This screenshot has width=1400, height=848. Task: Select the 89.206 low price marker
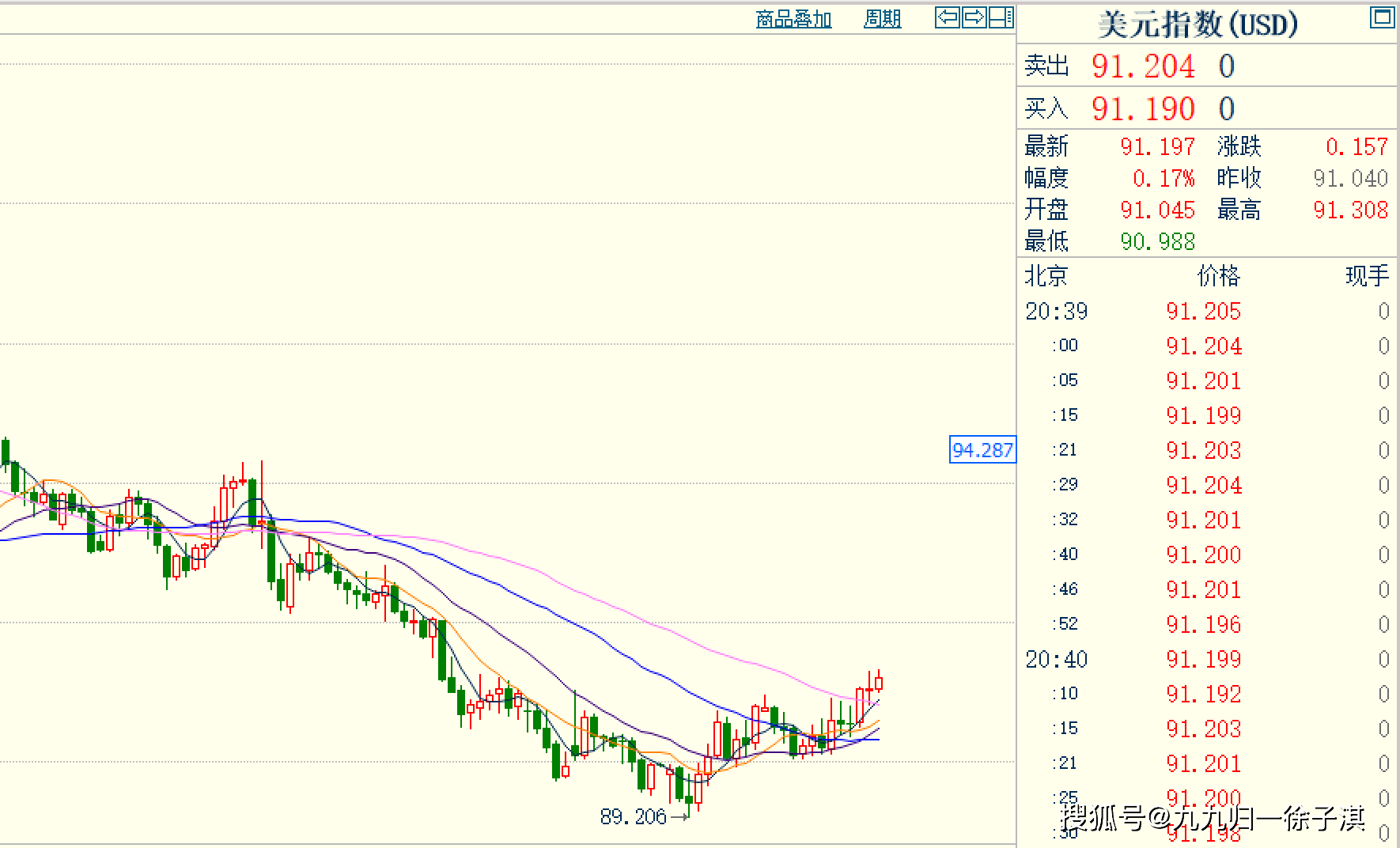(x=633, y=816)
